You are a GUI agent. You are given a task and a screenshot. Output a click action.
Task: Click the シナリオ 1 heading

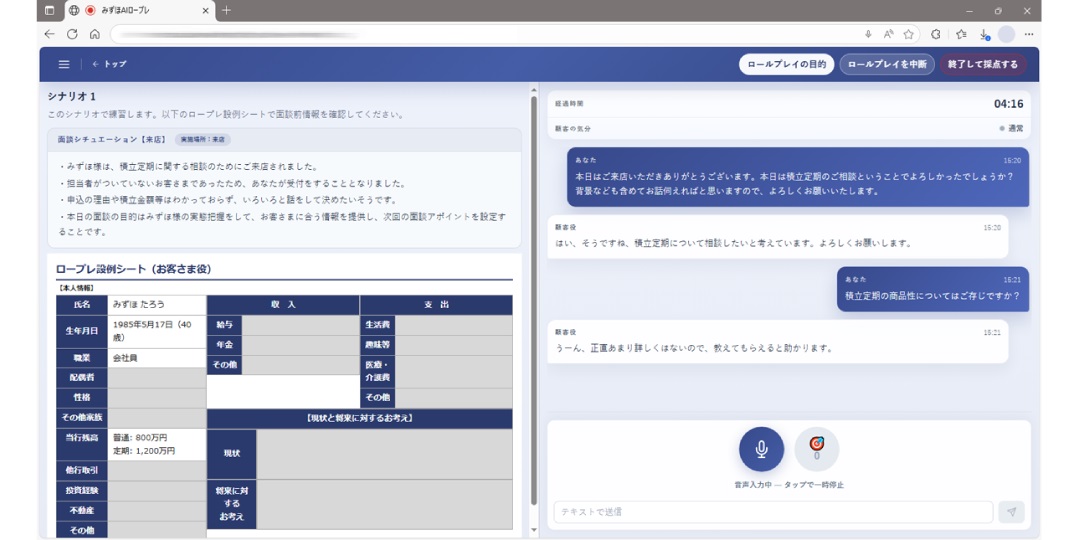coord(72,96)
